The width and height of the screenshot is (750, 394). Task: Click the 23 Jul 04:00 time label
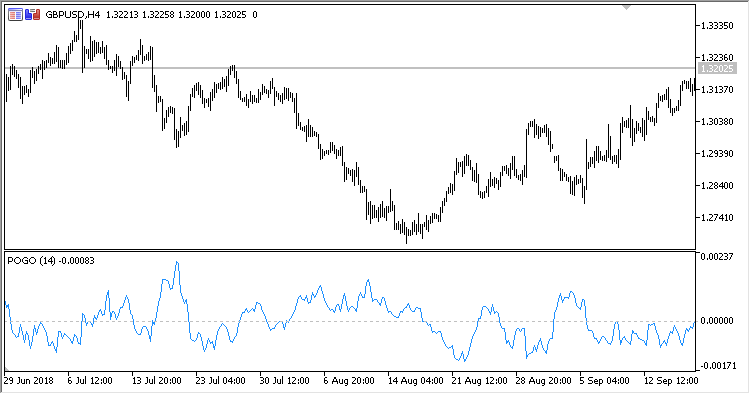221,381
